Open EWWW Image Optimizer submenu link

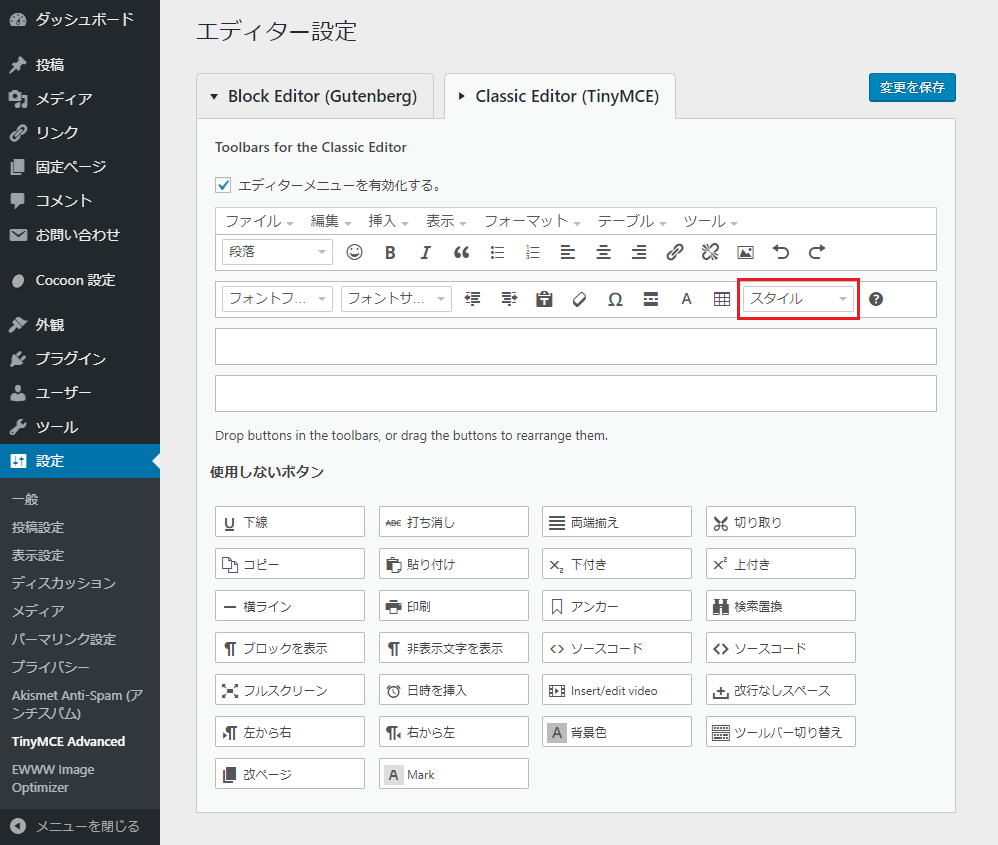[53, 778]
